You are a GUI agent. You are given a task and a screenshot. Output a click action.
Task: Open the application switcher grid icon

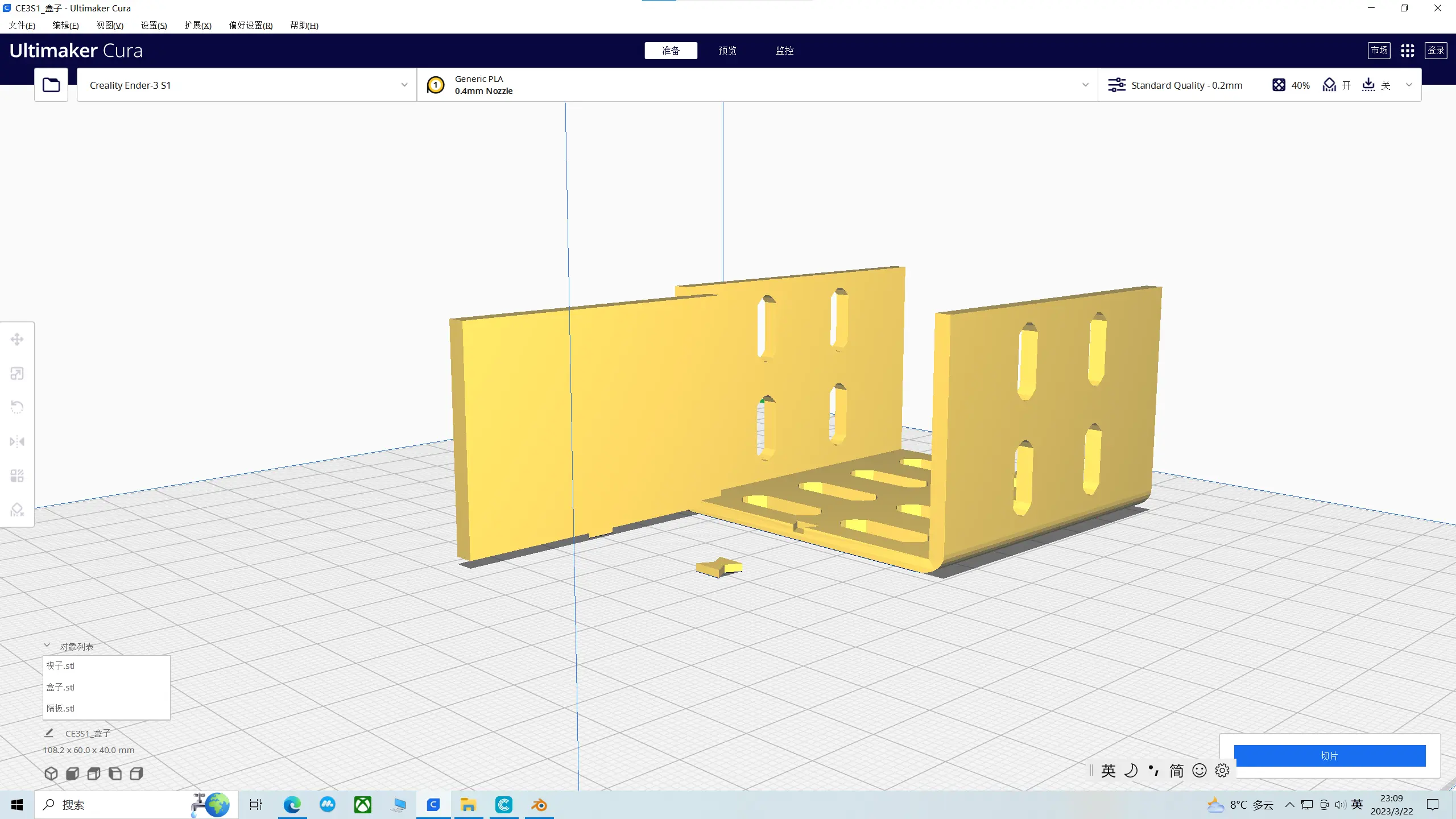pyautogui.click(x=1407, y=51)
